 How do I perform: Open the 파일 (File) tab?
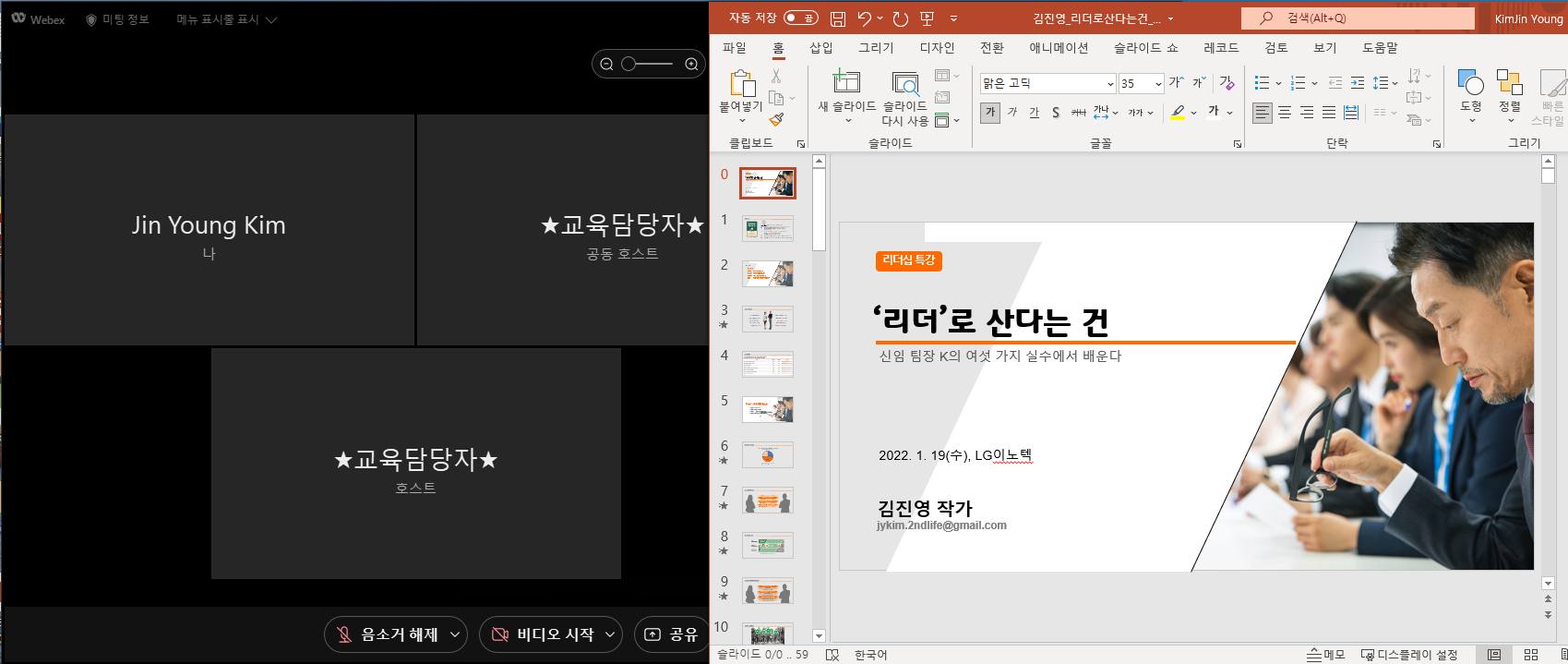pyautogui.click(x=735, y=48)
